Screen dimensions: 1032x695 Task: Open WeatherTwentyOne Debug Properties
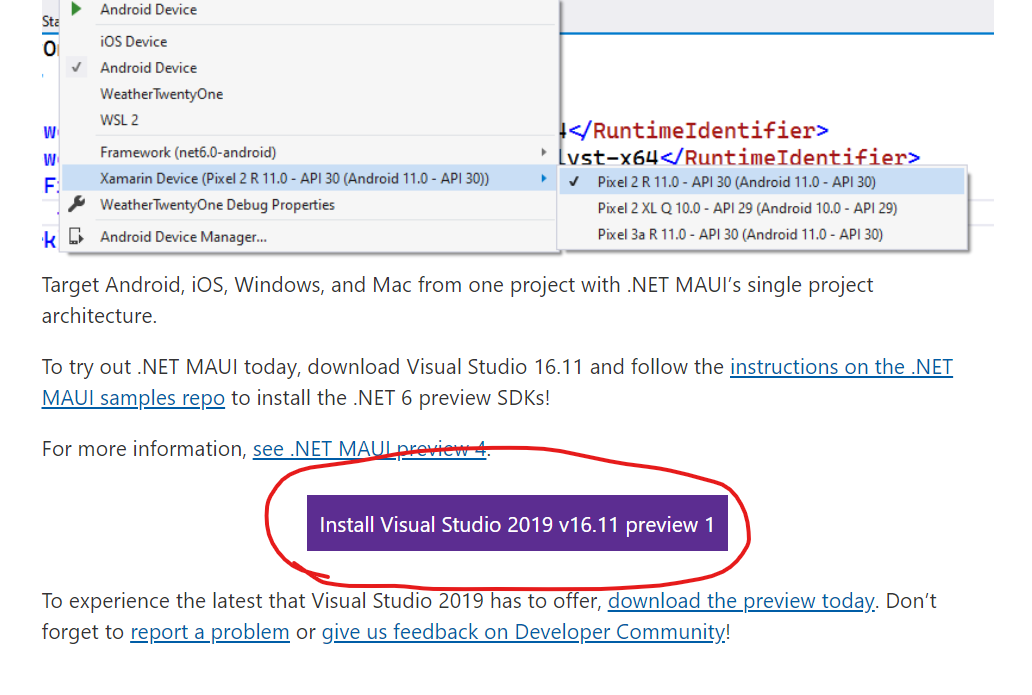point(217,205)
